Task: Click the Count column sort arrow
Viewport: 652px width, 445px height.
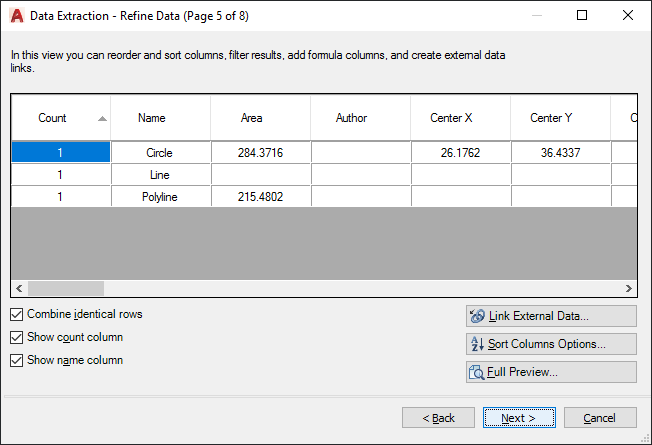Action: tap(102, 118)
